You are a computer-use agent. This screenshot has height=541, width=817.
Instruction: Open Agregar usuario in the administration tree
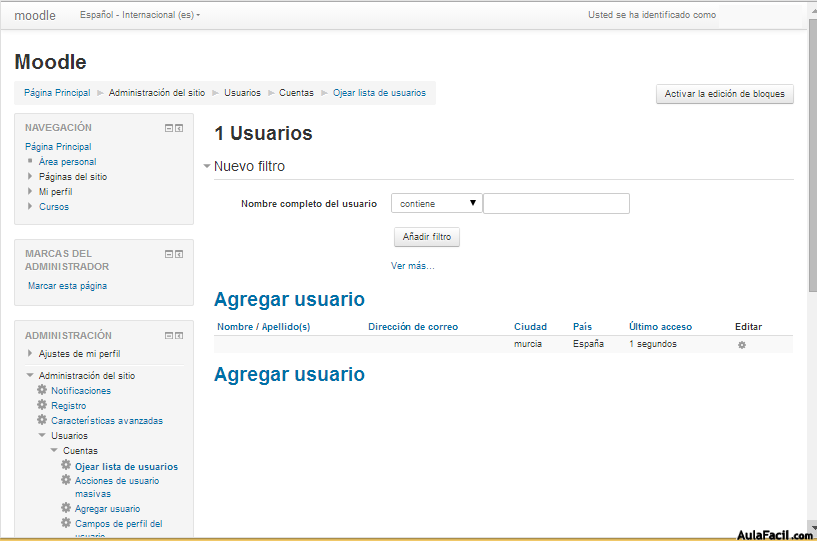pyautogui.click(x=107, y=509)
